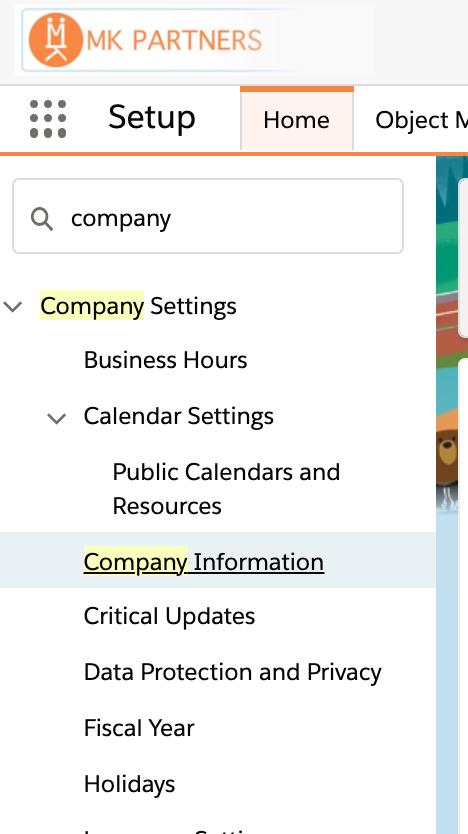Open Business Hours settings

(x=165, y=360)
